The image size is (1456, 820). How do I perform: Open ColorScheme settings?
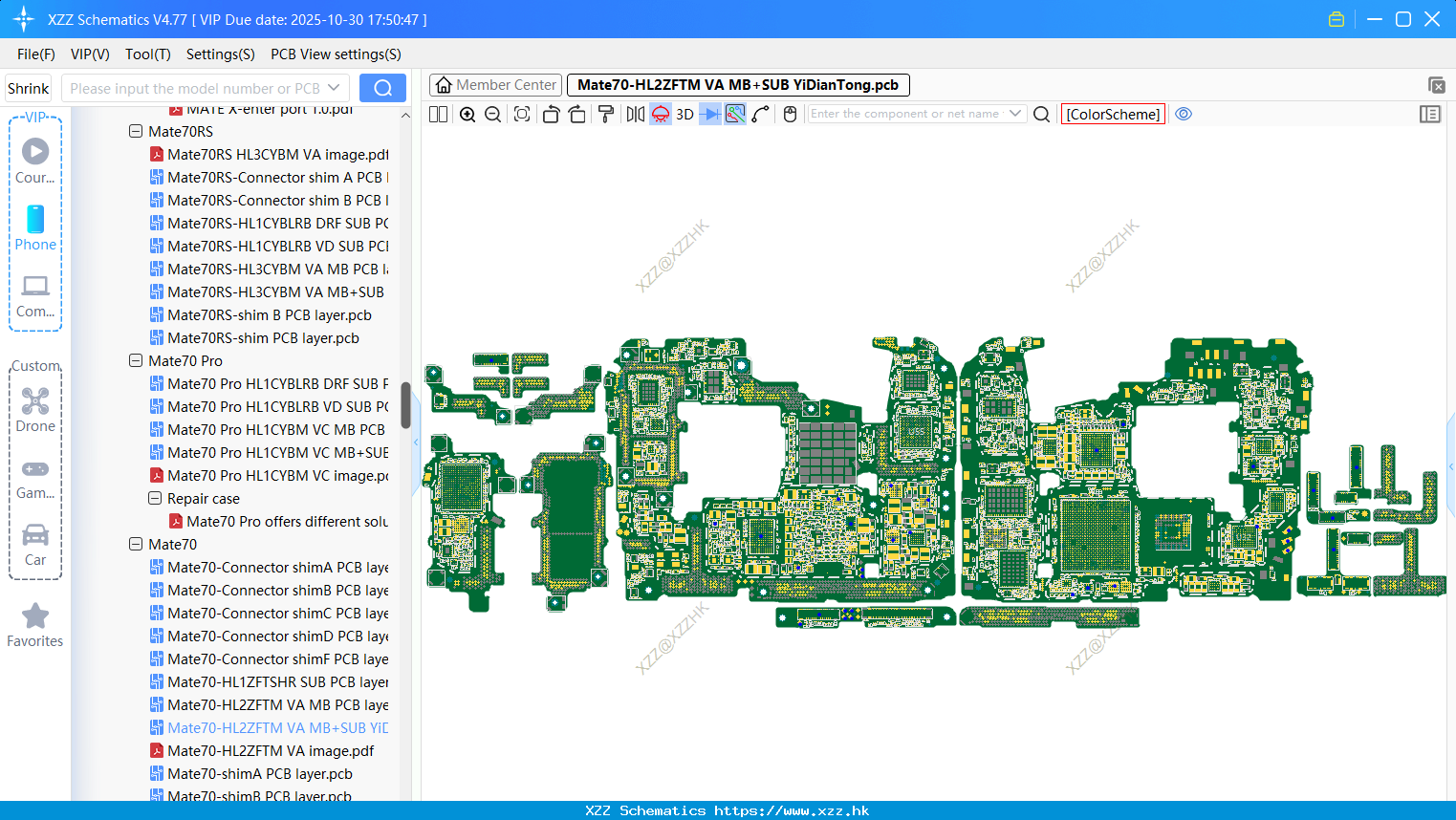tap(1113, 114)
